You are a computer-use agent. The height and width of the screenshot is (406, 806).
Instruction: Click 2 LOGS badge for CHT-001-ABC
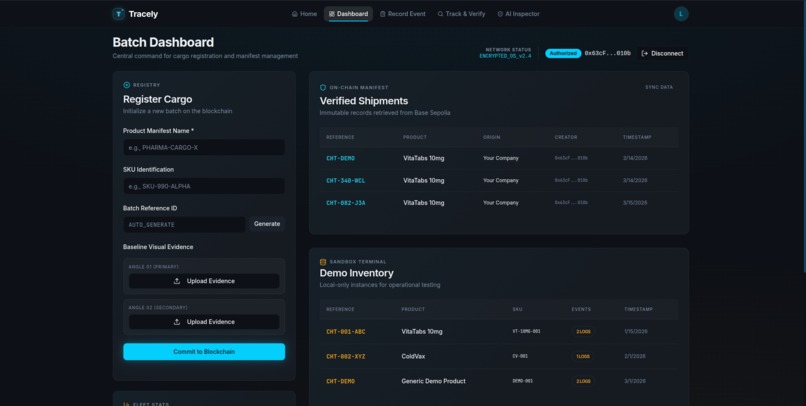[x=583, y=332]
